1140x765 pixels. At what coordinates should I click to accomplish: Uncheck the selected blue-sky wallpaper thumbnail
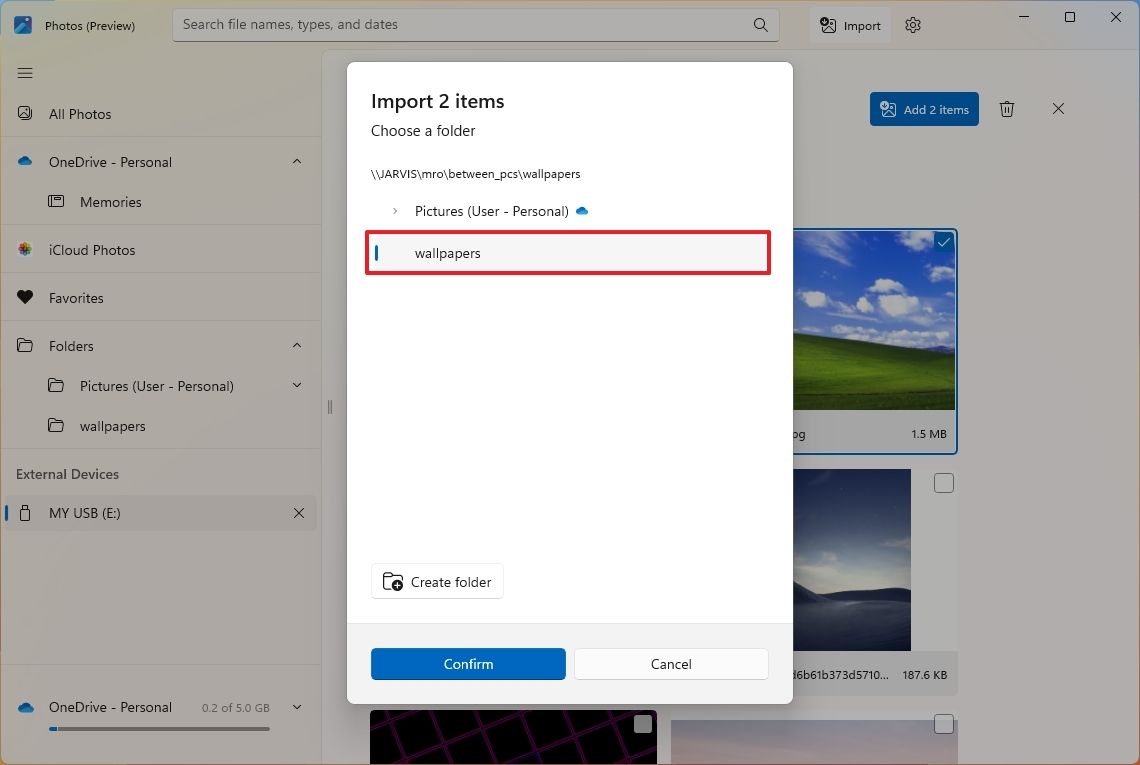point(942,242)
